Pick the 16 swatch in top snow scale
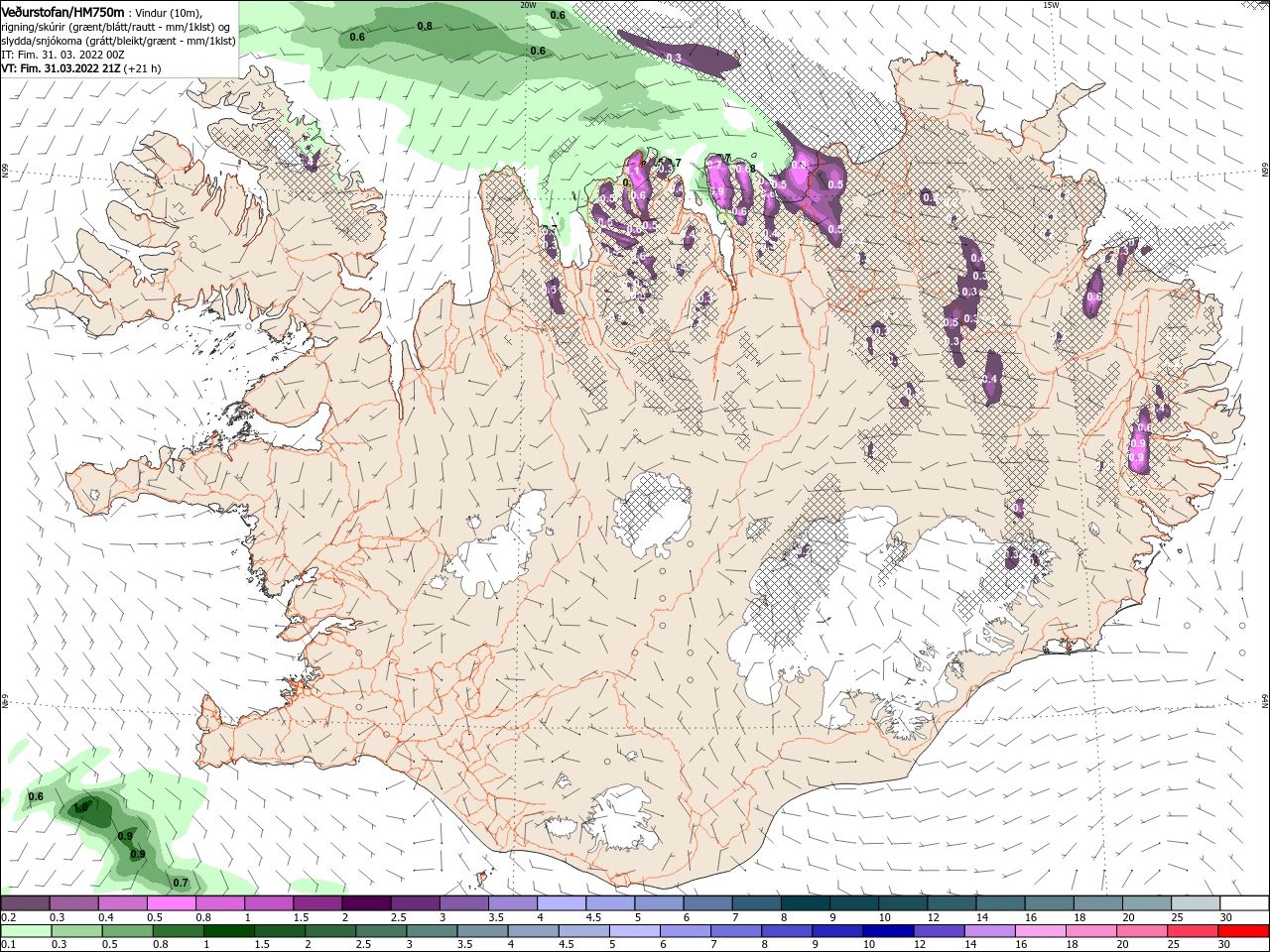 pyautogui.click(x=1050, y=903)
